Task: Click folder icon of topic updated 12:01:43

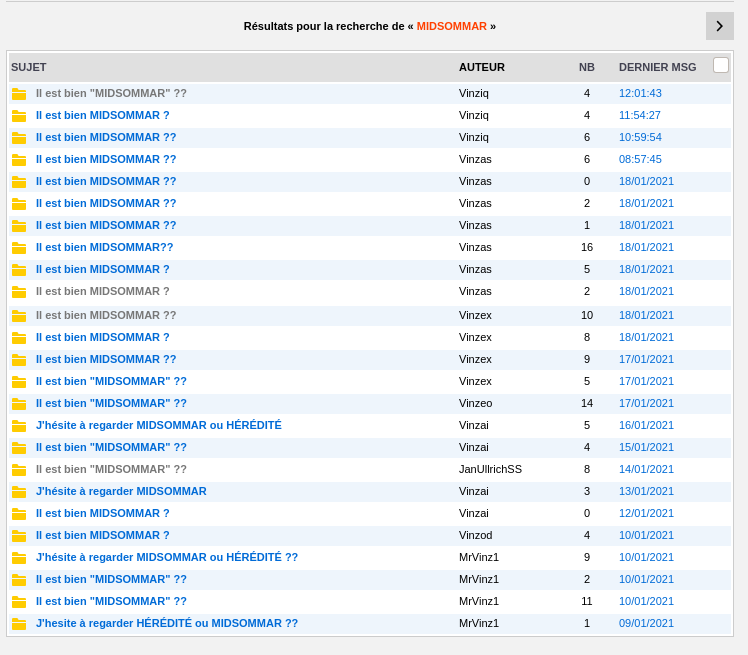Action: tap(19, 94)
